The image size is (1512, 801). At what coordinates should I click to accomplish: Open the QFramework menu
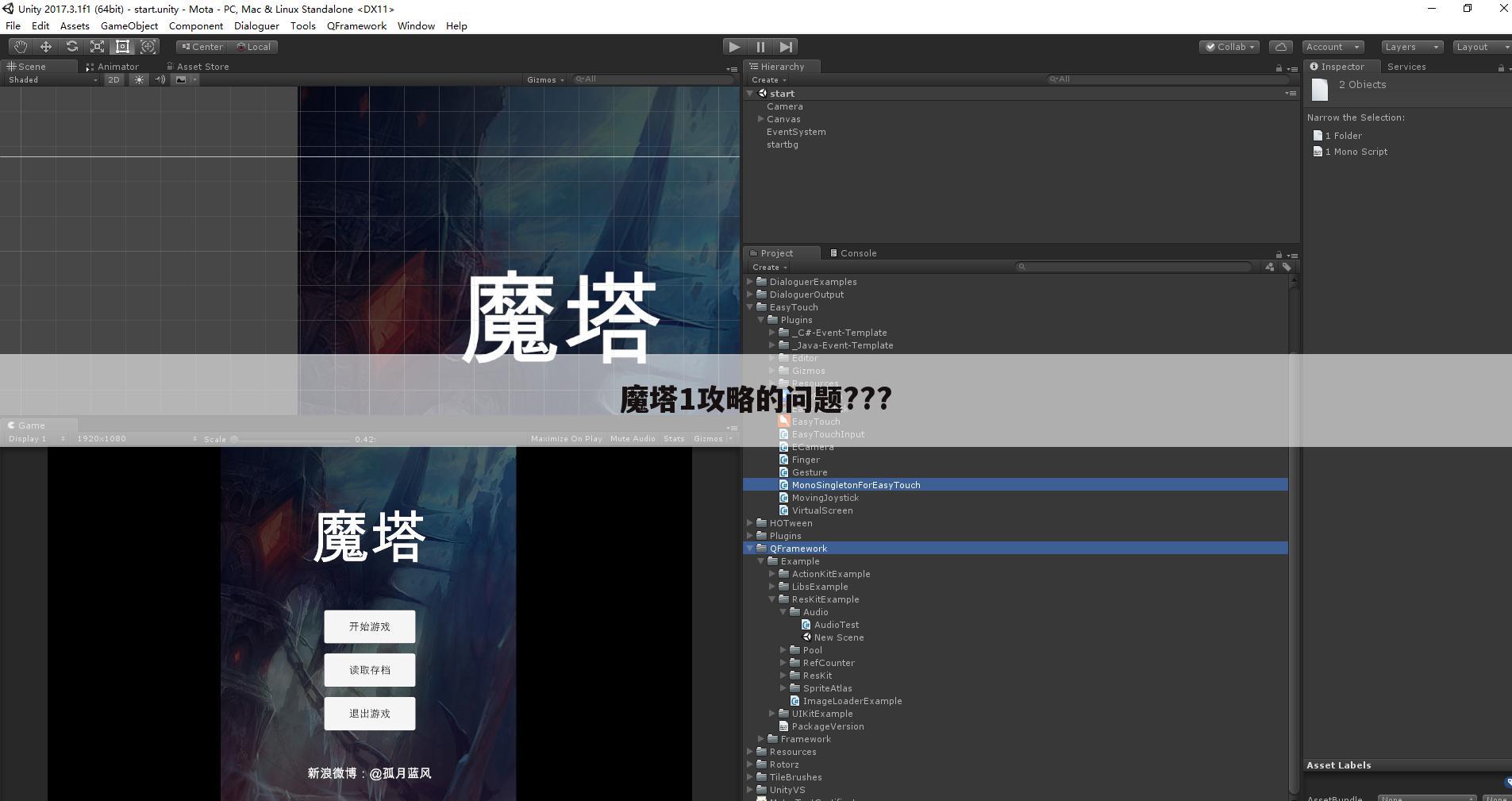[x=356, y=26]
